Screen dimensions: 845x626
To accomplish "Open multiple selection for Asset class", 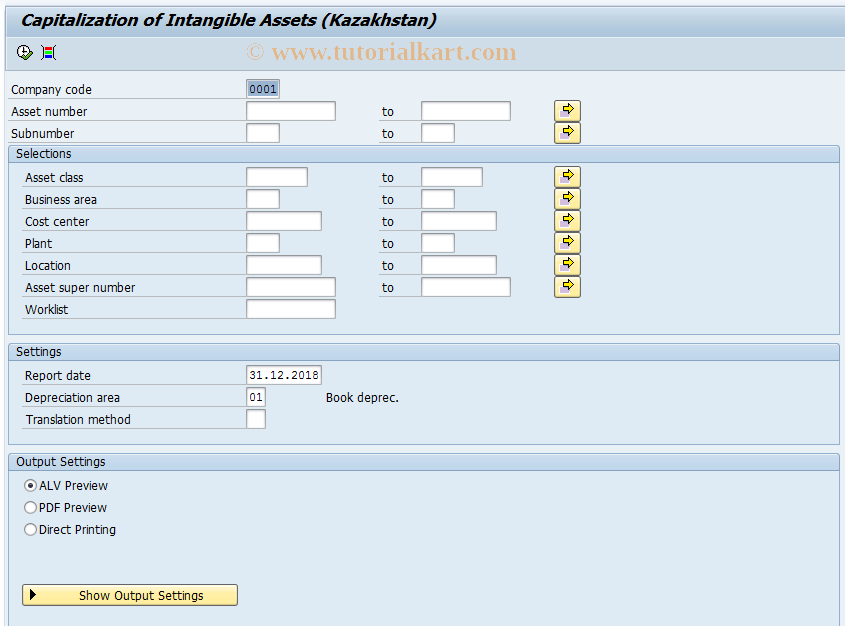I will tap(567, 177).
